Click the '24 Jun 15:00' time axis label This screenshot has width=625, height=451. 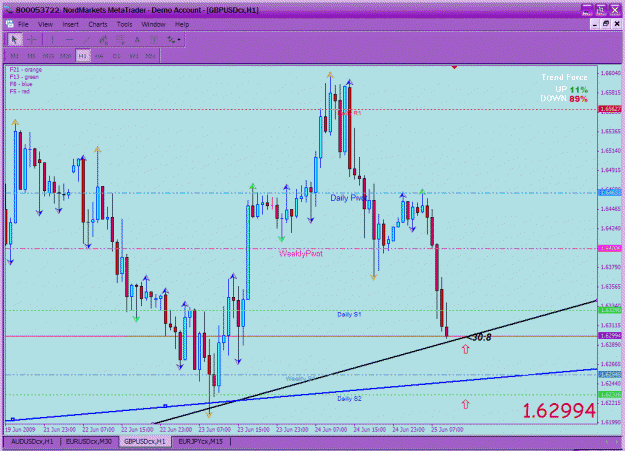coord(369,430)
